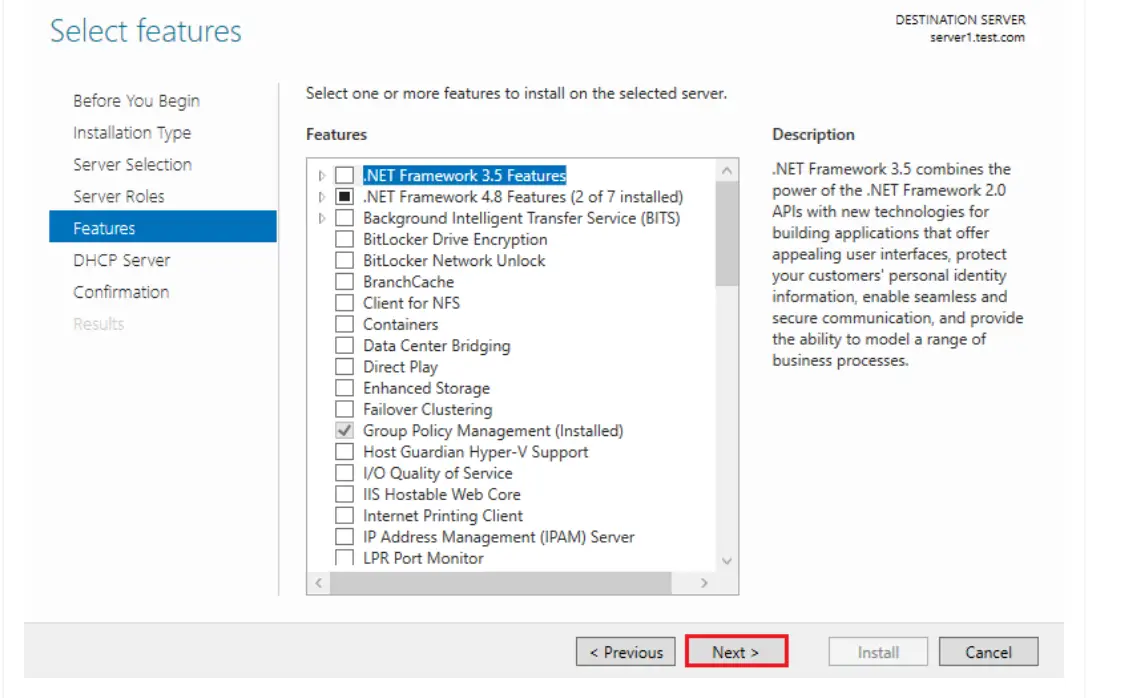Screen dimensions: 1126x698
Task: Click the scroll left arrow of features list
Action: click(x=319, y=583)
